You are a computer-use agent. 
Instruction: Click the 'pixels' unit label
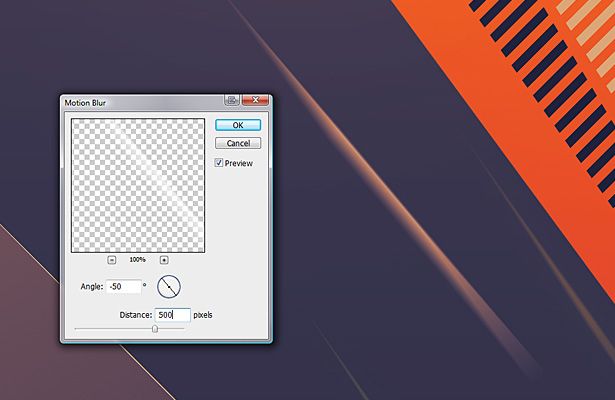pyautogui.click(x=203, y=315)
